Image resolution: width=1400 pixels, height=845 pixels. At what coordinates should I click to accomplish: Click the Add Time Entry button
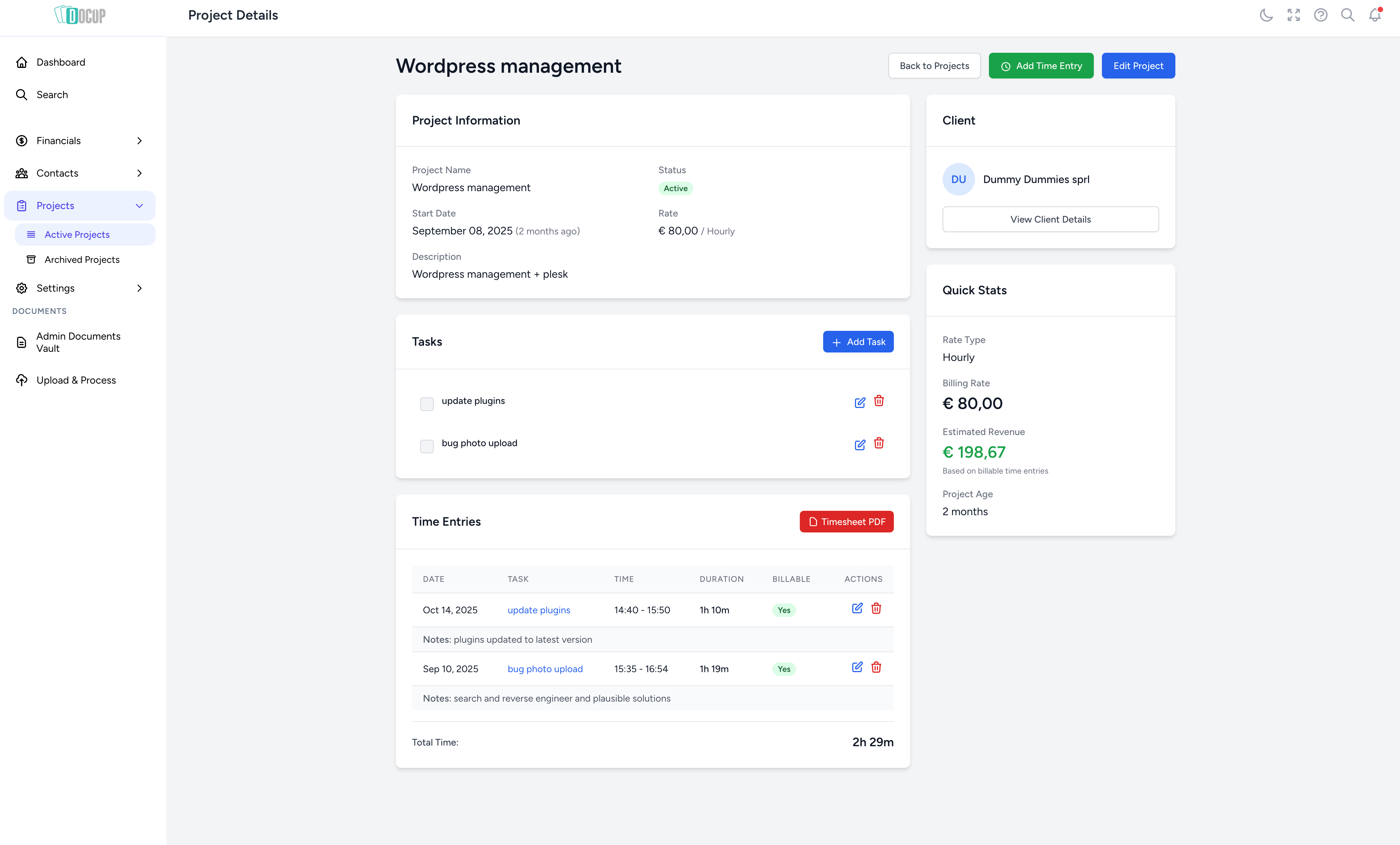(x=1041, y=65)
